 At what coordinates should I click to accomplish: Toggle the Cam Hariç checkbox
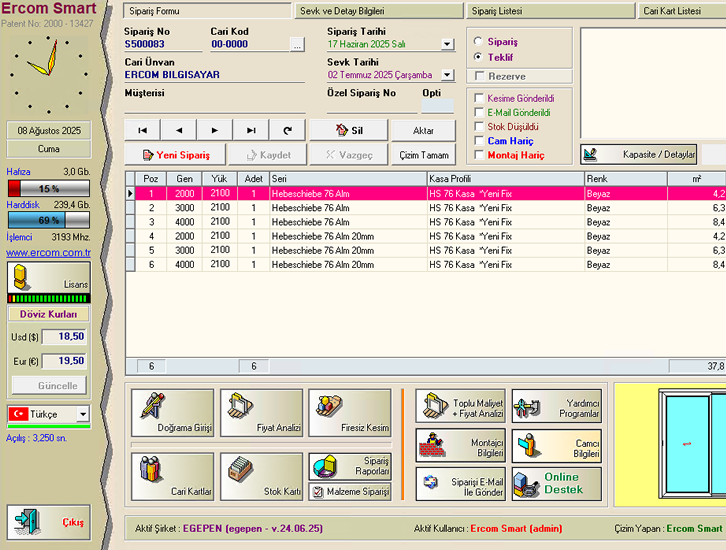click(x=480, y=141)
